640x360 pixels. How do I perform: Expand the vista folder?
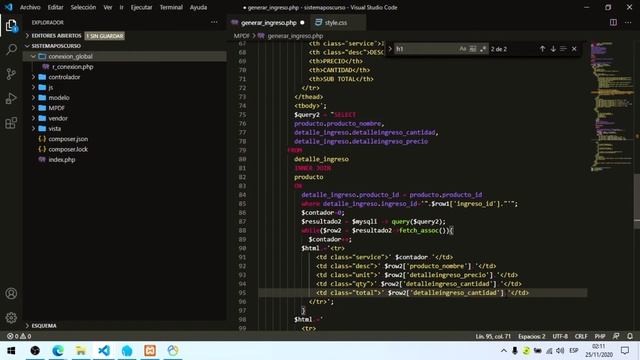(33, 129)
